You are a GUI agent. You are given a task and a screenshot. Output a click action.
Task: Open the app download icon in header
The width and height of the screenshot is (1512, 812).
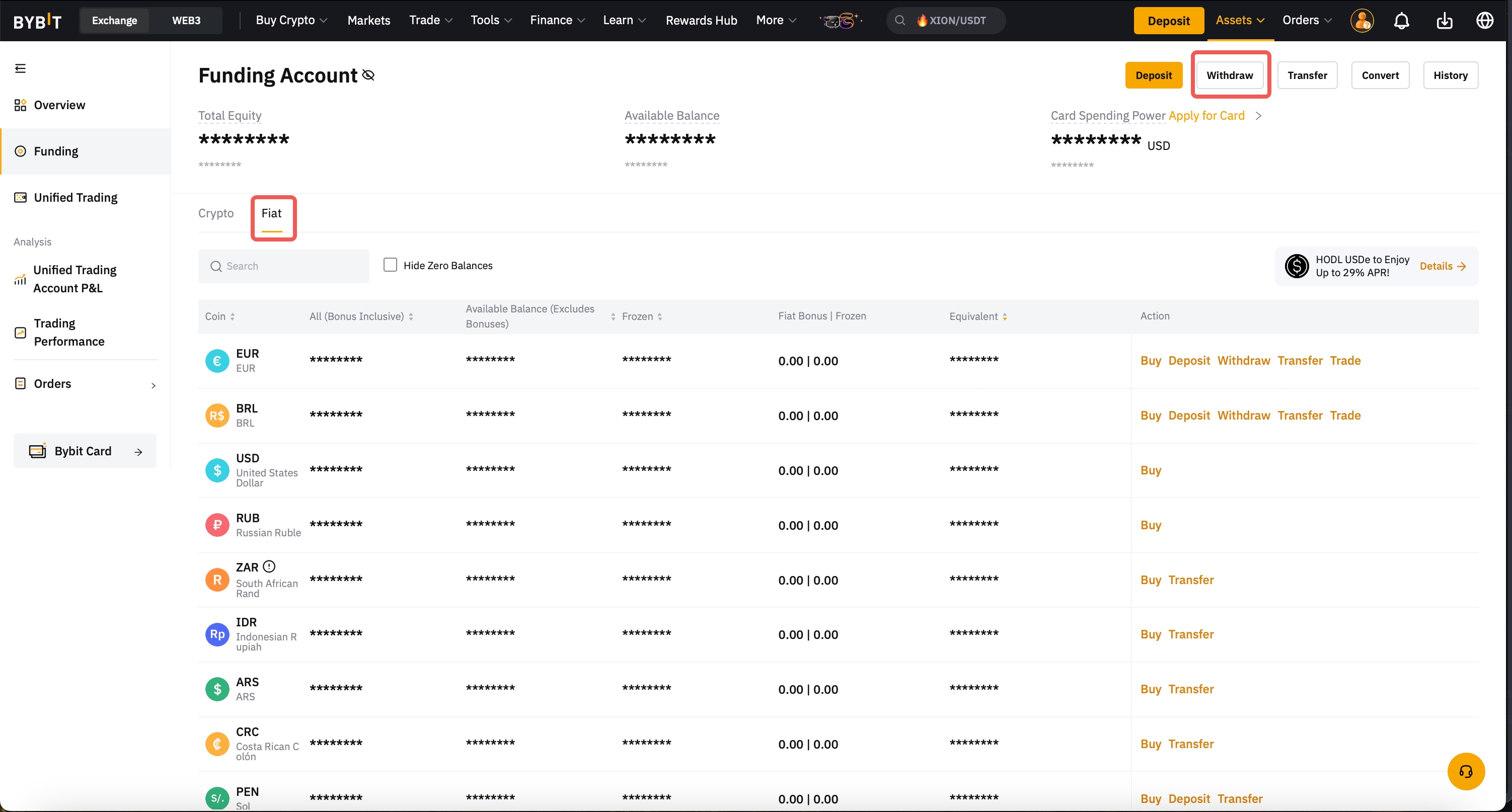click(1444, 21)
